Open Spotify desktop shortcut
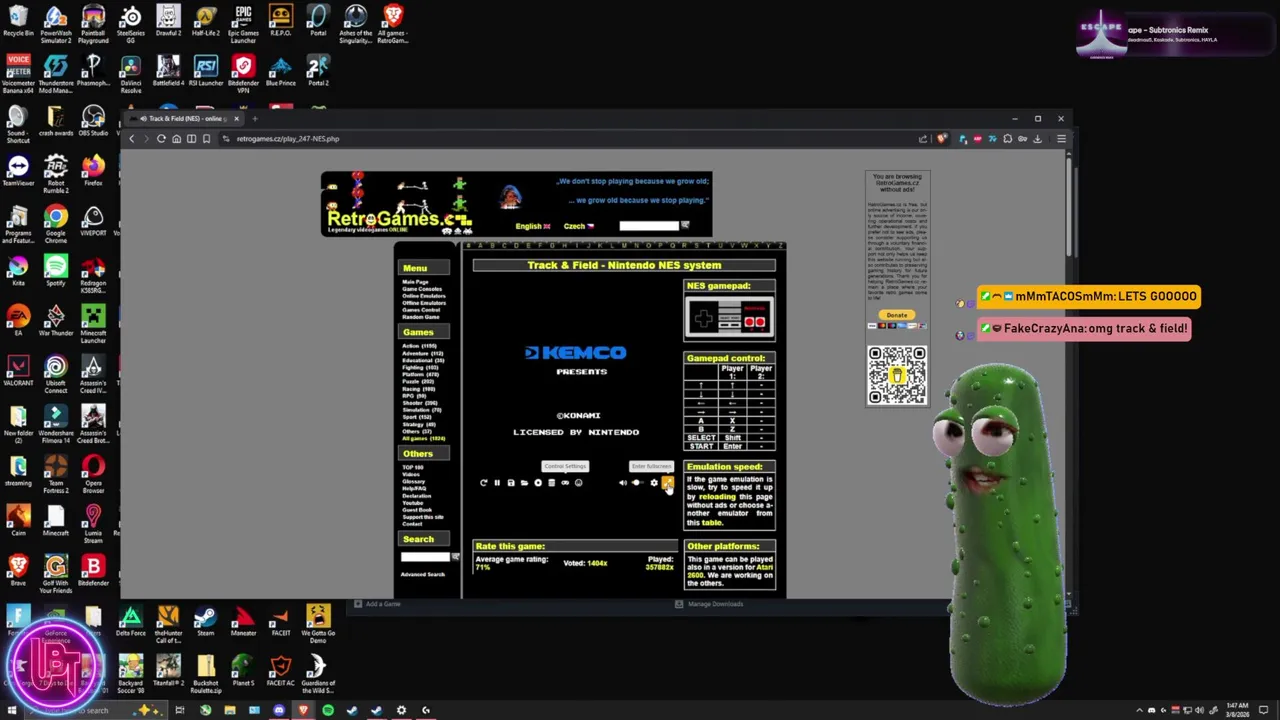Image resolution: width=1280 pixels, height=720 pixels. (x=55, y=271)
